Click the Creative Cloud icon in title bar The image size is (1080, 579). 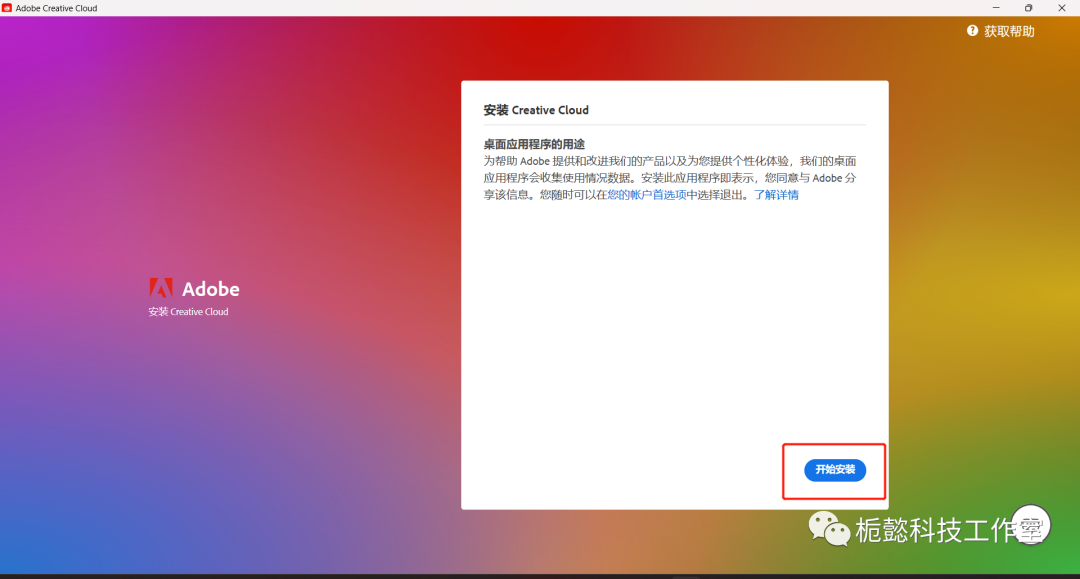[x=7, y=8]
